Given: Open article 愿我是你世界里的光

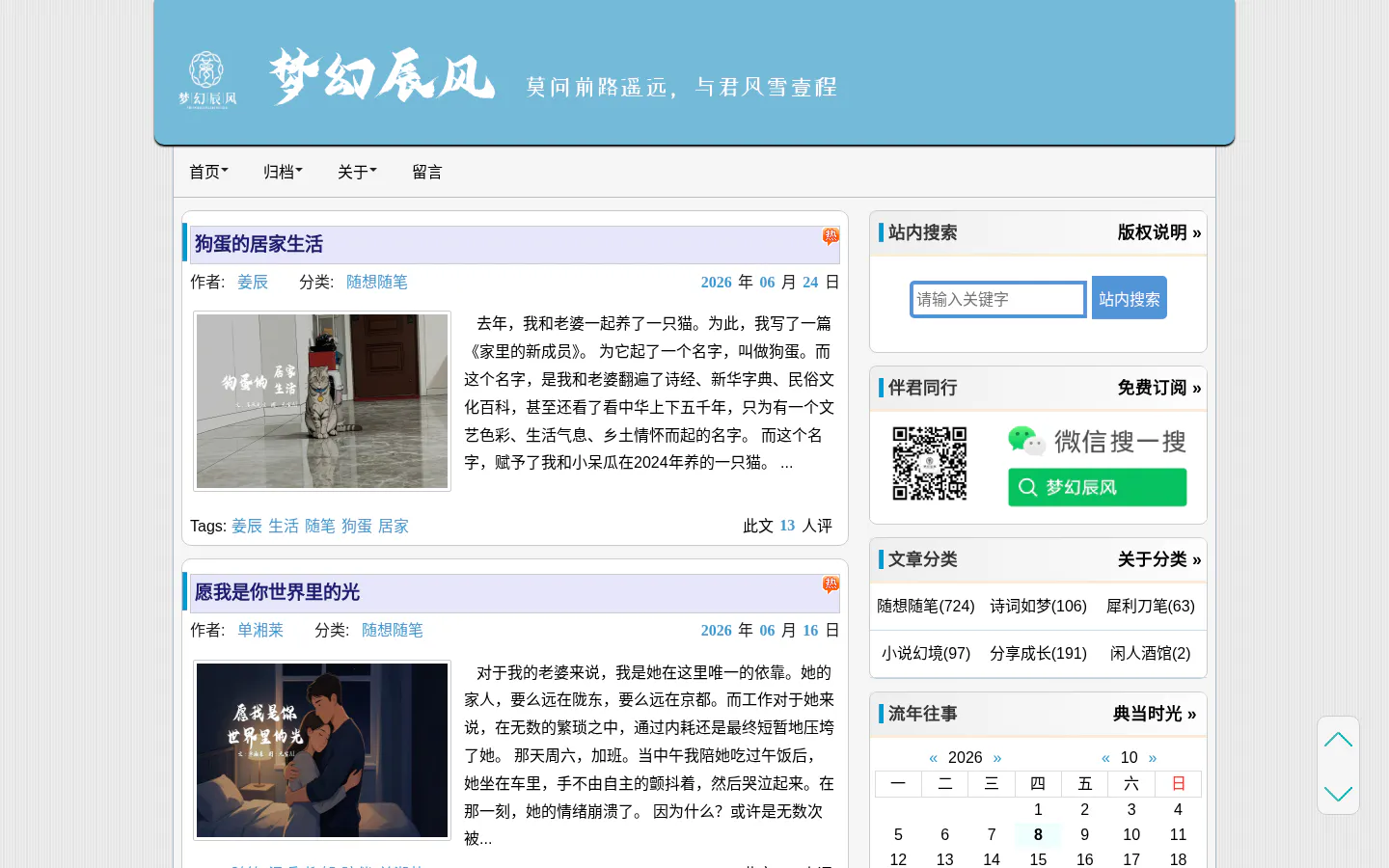Looking at the screenshot, I should [277, 592].
